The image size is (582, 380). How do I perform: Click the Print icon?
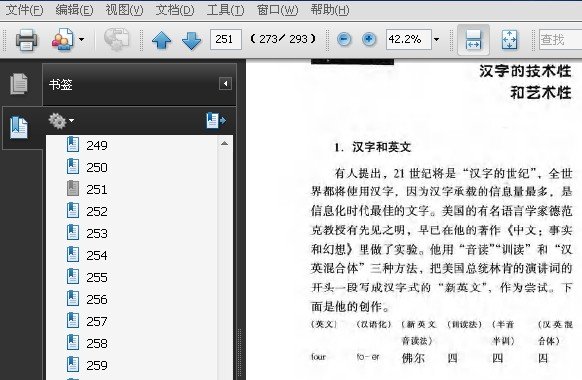[x=26, y=39]
